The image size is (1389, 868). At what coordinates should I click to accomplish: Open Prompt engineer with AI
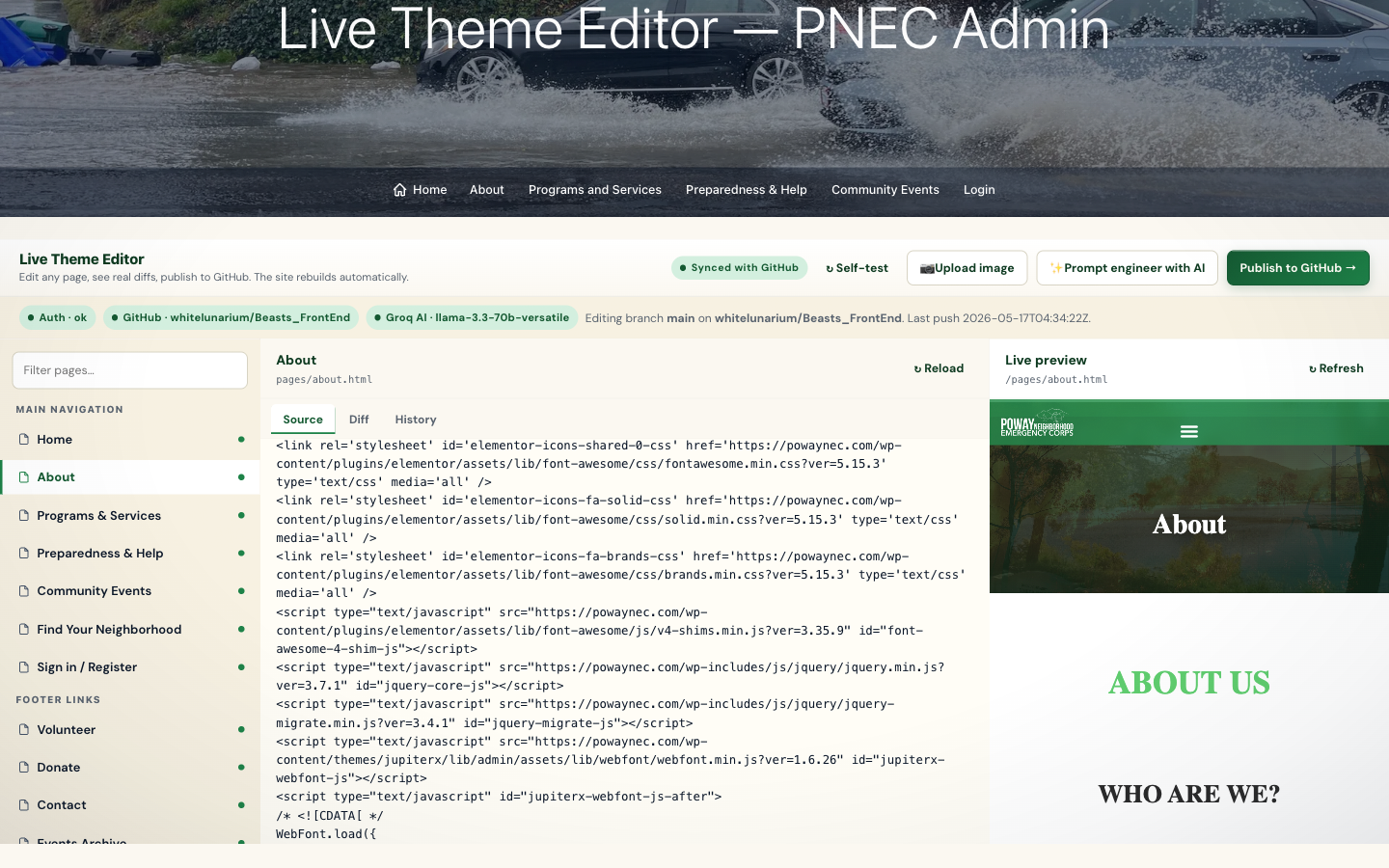1127,268
